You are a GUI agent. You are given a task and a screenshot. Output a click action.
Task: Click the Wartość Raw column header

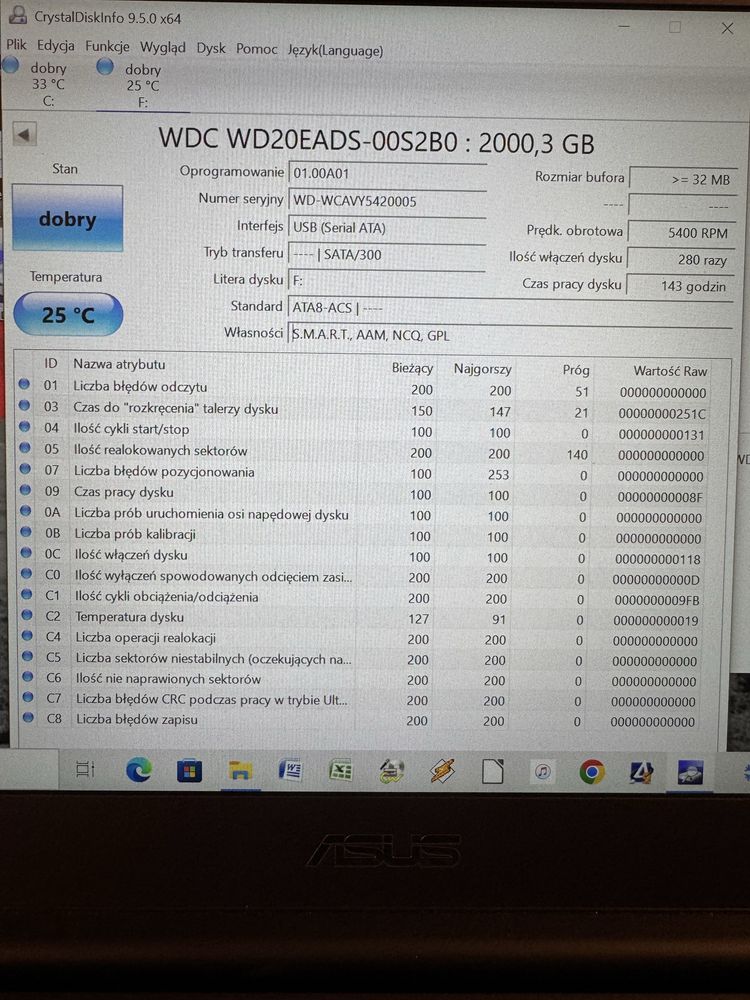[x=670, y=371]
